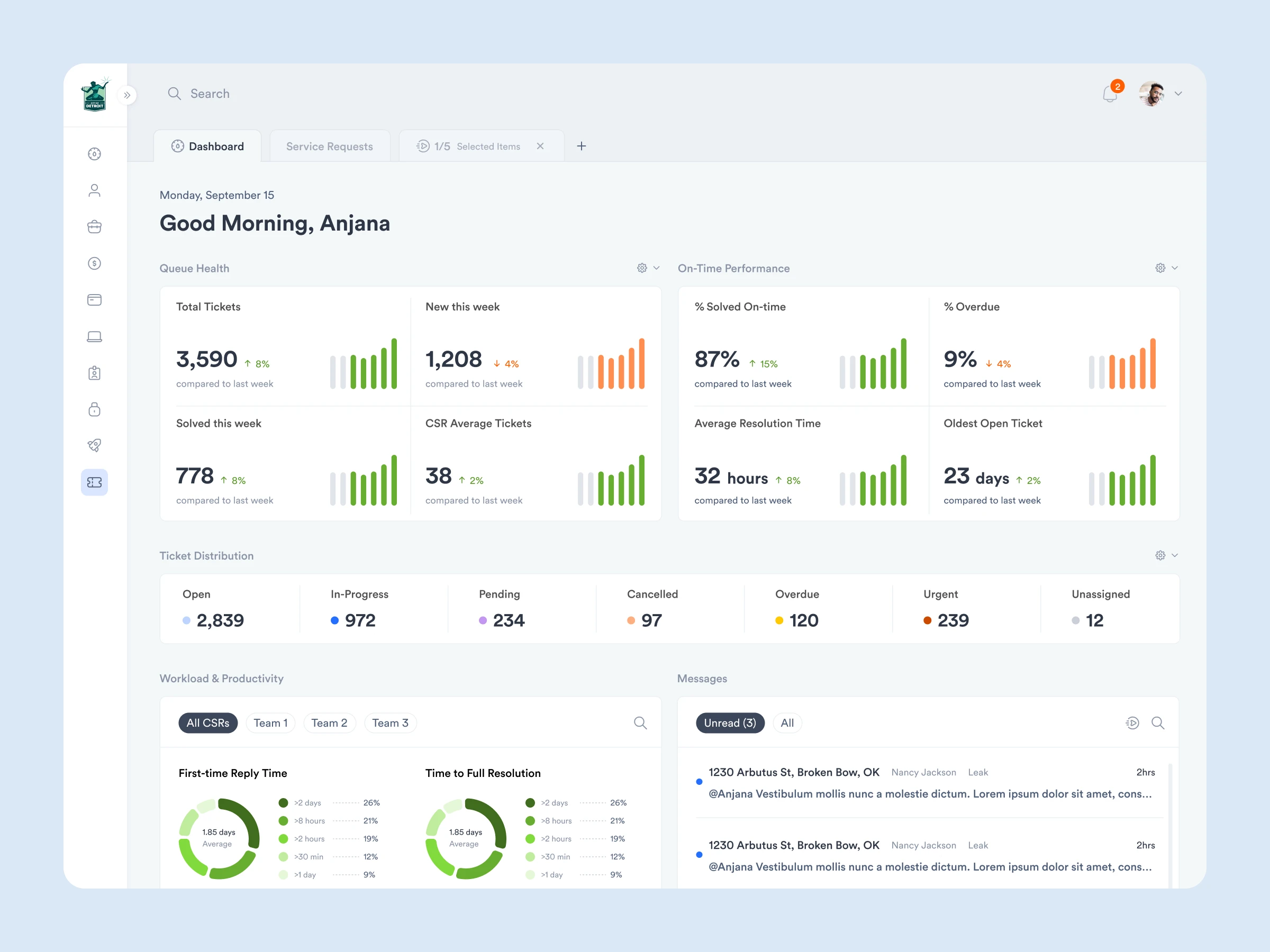Open the Dashboard tab
1270x952 pixels.
click(208, 147)
